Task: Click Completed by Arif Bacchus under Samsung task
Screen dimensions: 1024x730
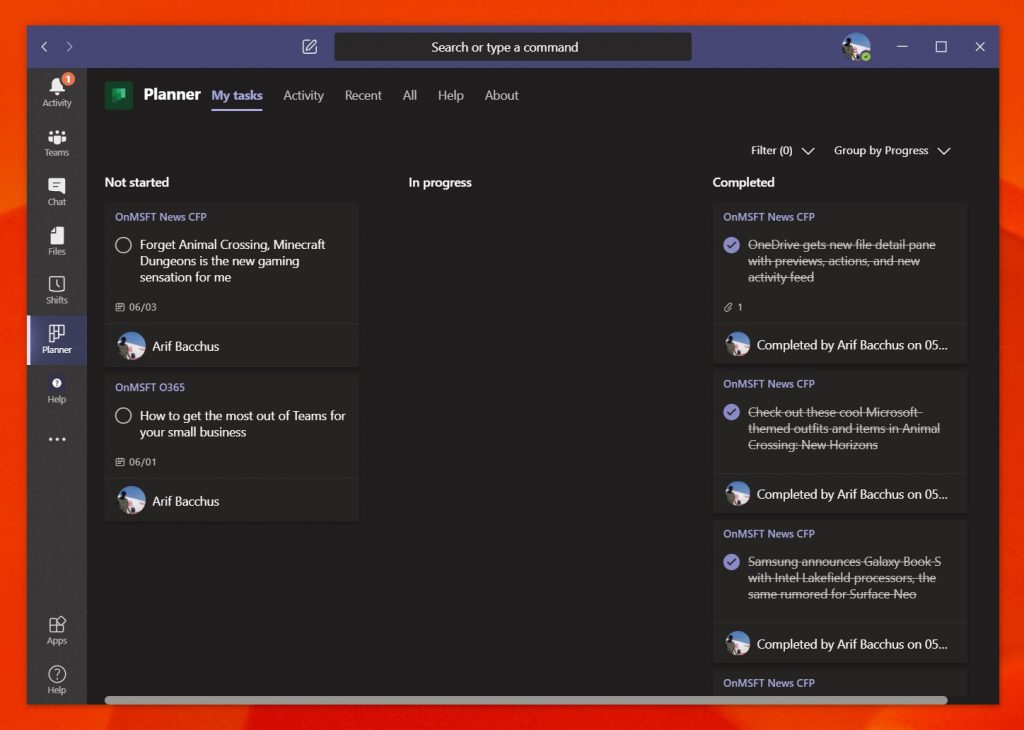Action: tap(852, 644)
